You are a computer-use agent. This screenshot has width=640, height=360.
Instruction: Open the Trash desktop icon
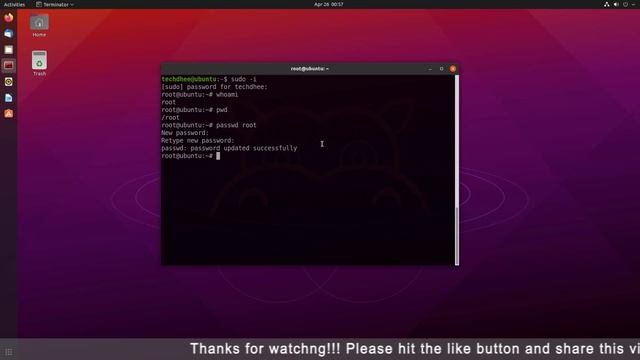point(39,63)
